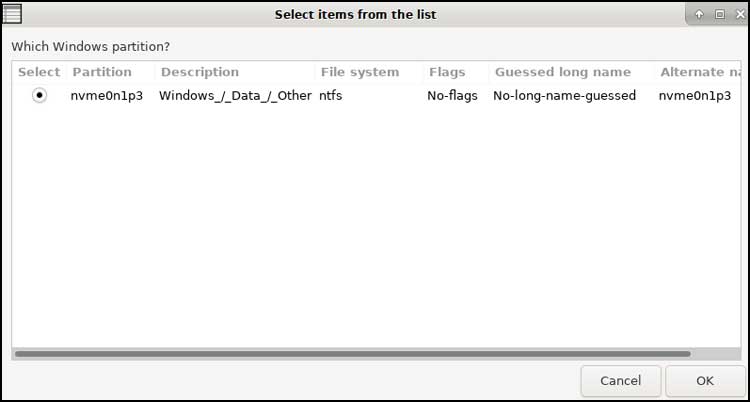Viewport: 750px width, 402px height.
Task: Click the horizontal scrollbar under the list
Action: (x=352, y=353)
